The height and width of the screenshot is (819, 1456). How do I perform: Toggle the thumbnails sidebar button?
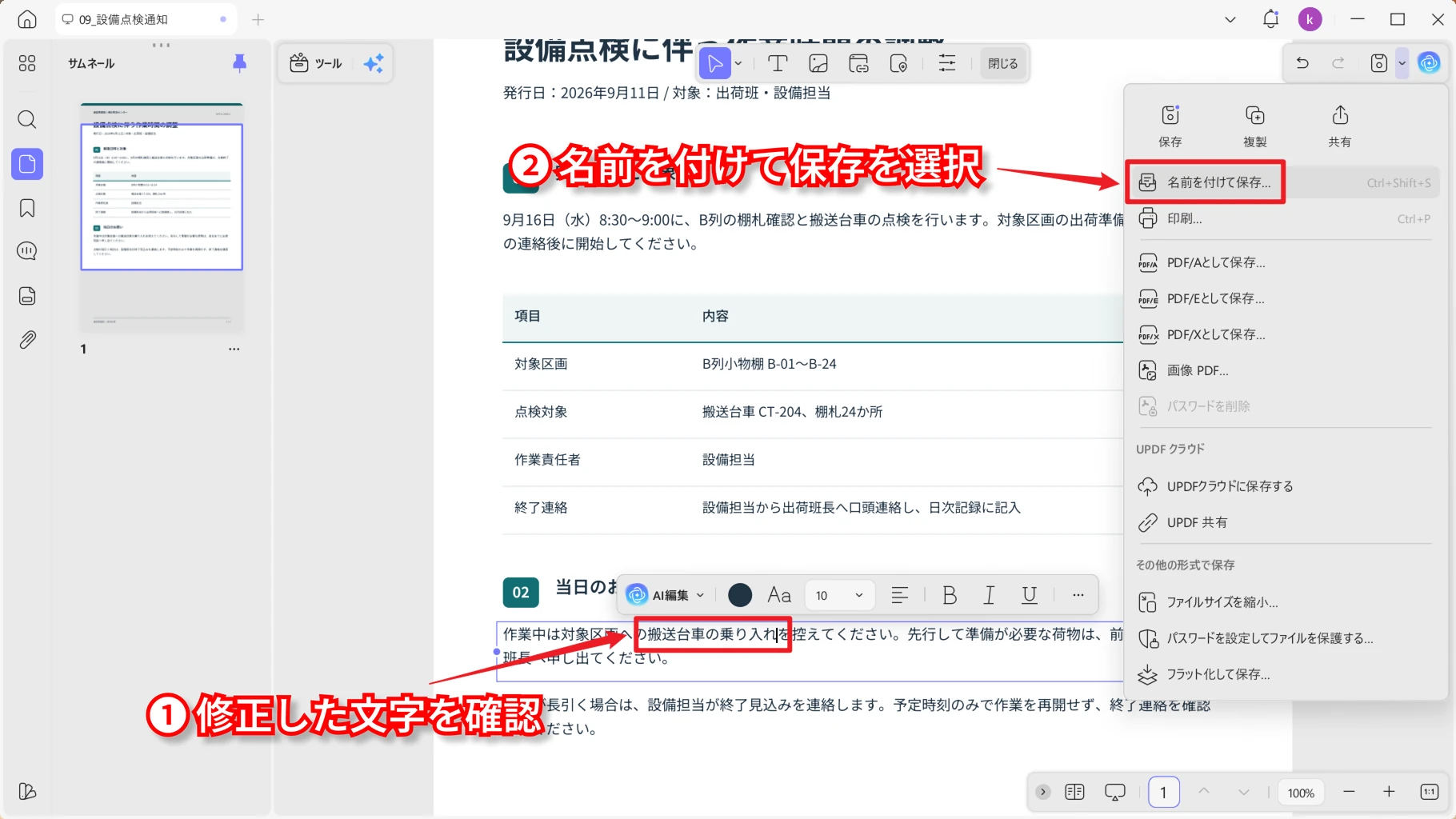click(x=27, y=164)
